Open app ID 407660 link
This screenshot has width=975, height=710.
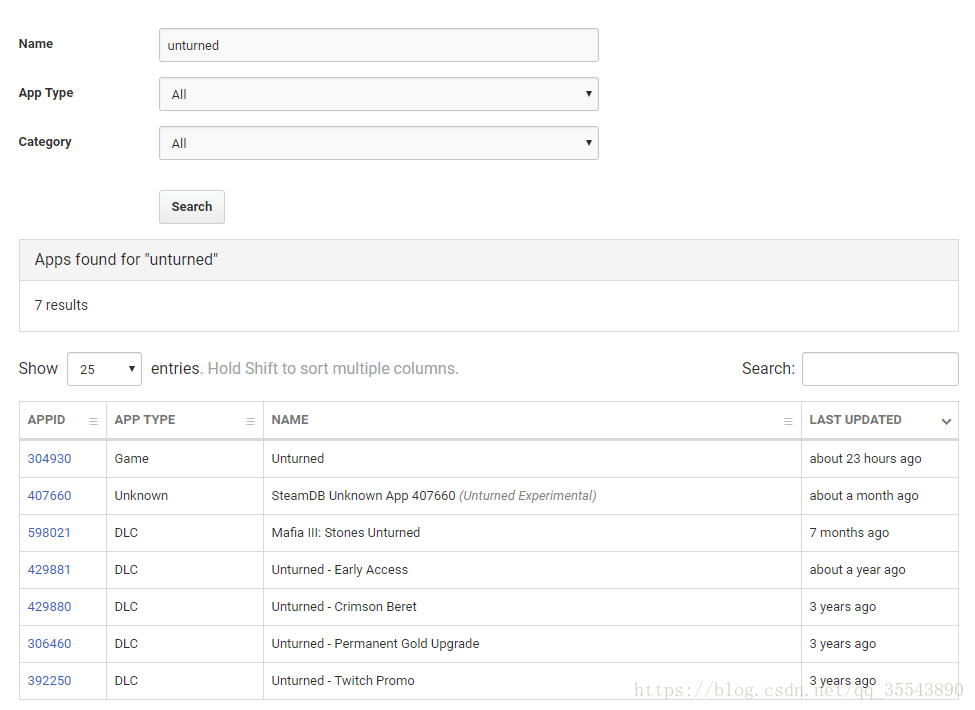[x=49, y=496]
